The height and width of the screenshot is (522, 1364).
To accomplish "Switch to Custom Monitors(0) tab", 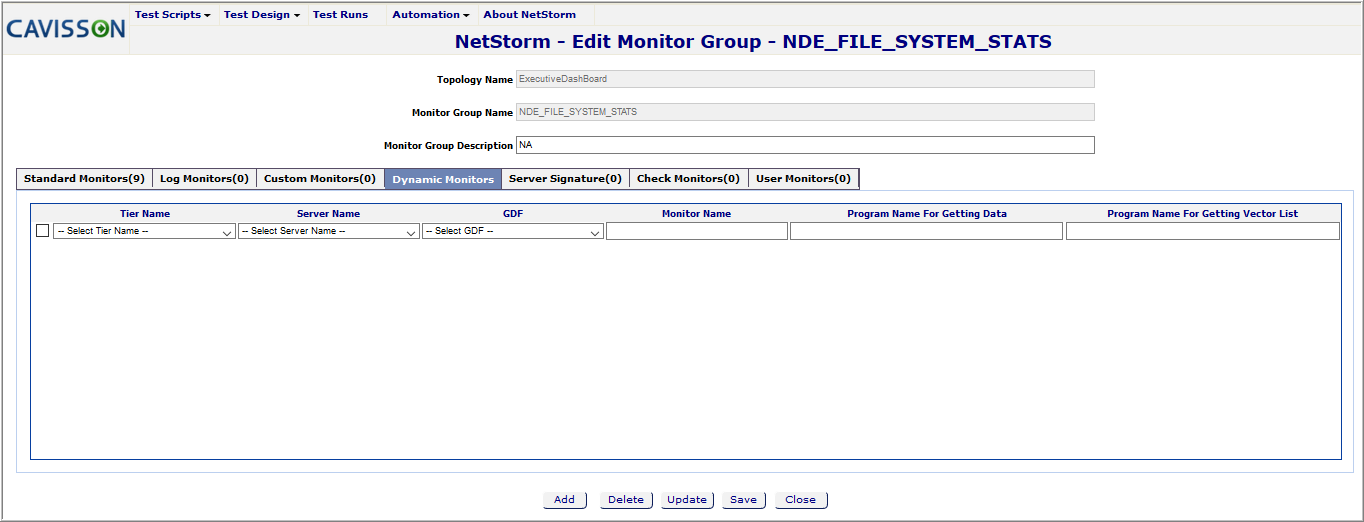I will [320, 178].
